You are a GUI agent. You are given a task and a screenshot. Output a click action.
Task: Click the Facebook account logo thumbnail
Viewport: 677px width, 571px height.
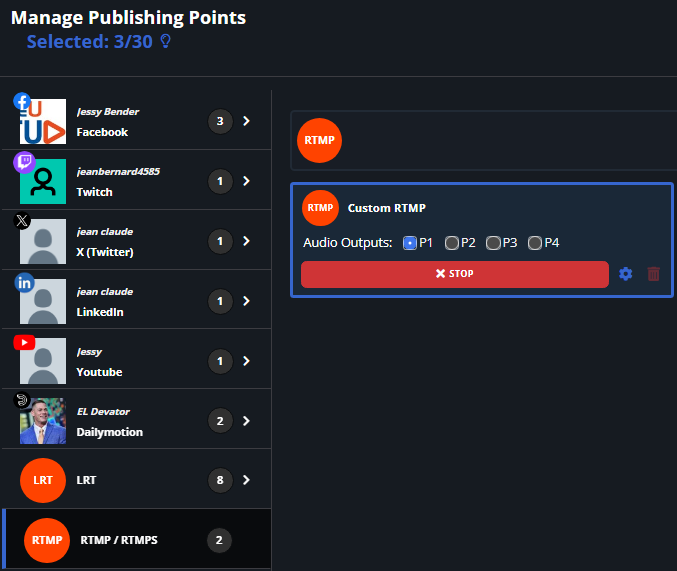[43, 121]
